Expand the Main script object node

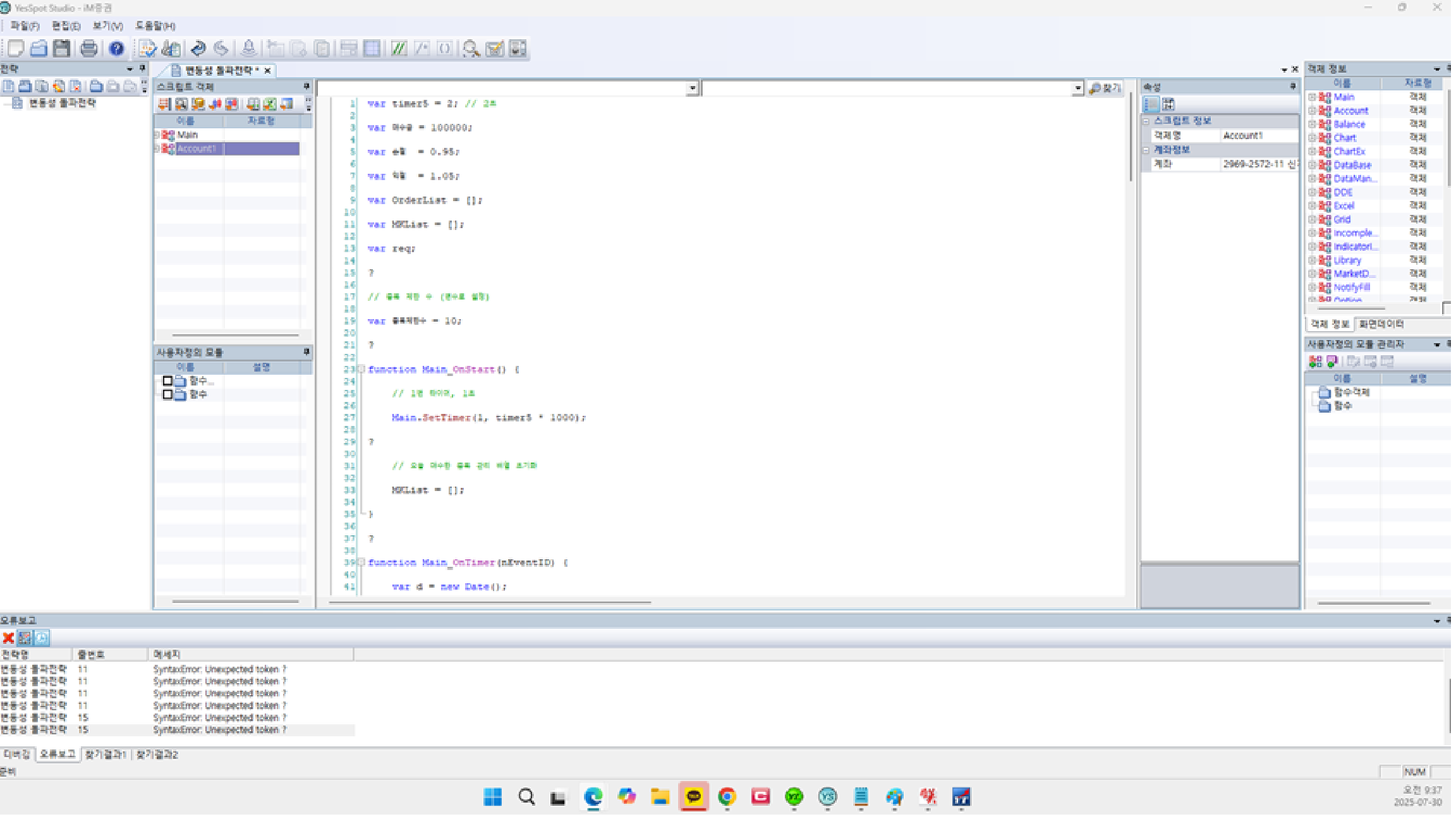pyautogui.click(x=157, y=135)
